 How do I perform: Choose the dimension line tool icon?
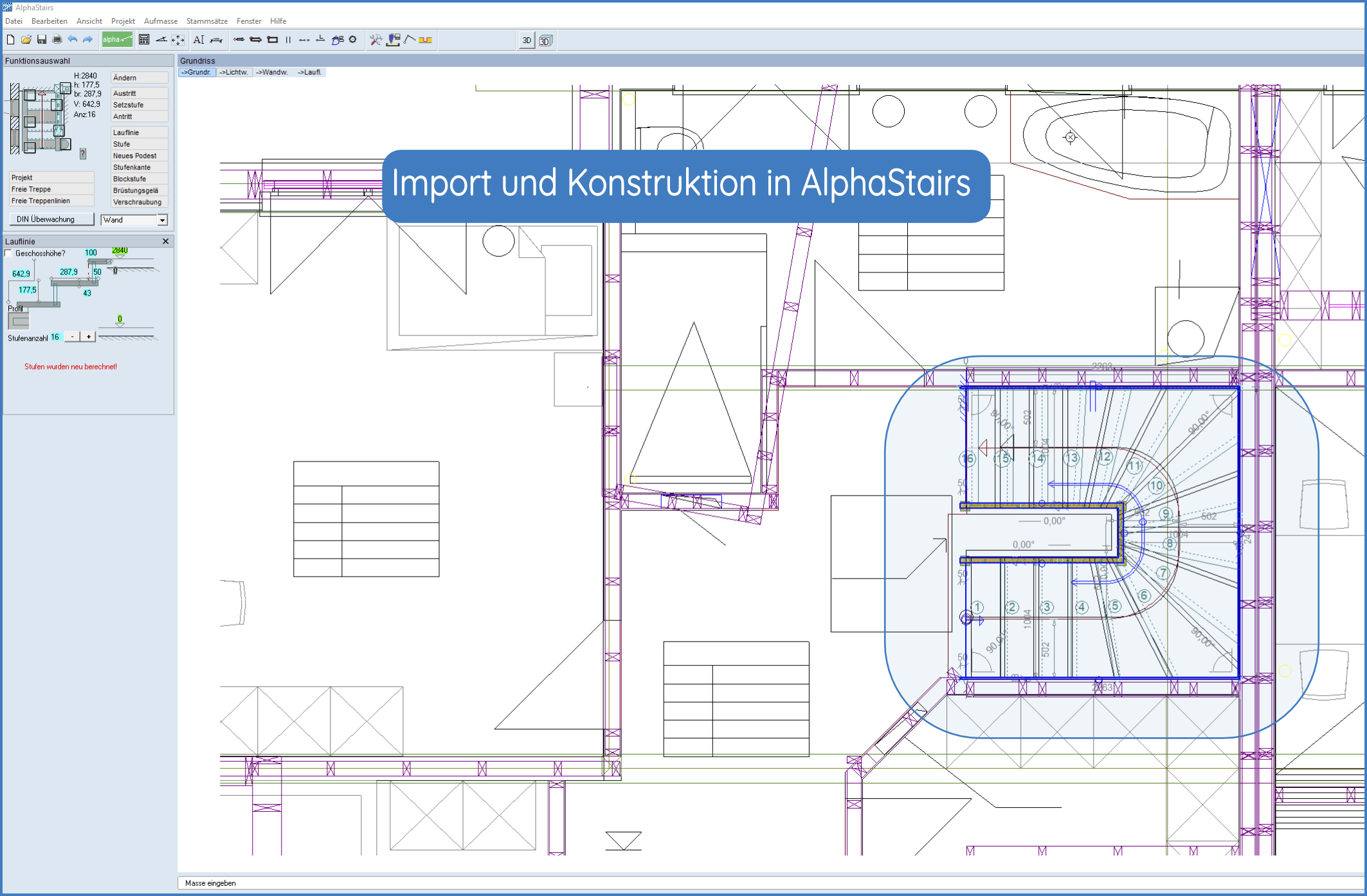pyautogui.click(x=217, y=40)
